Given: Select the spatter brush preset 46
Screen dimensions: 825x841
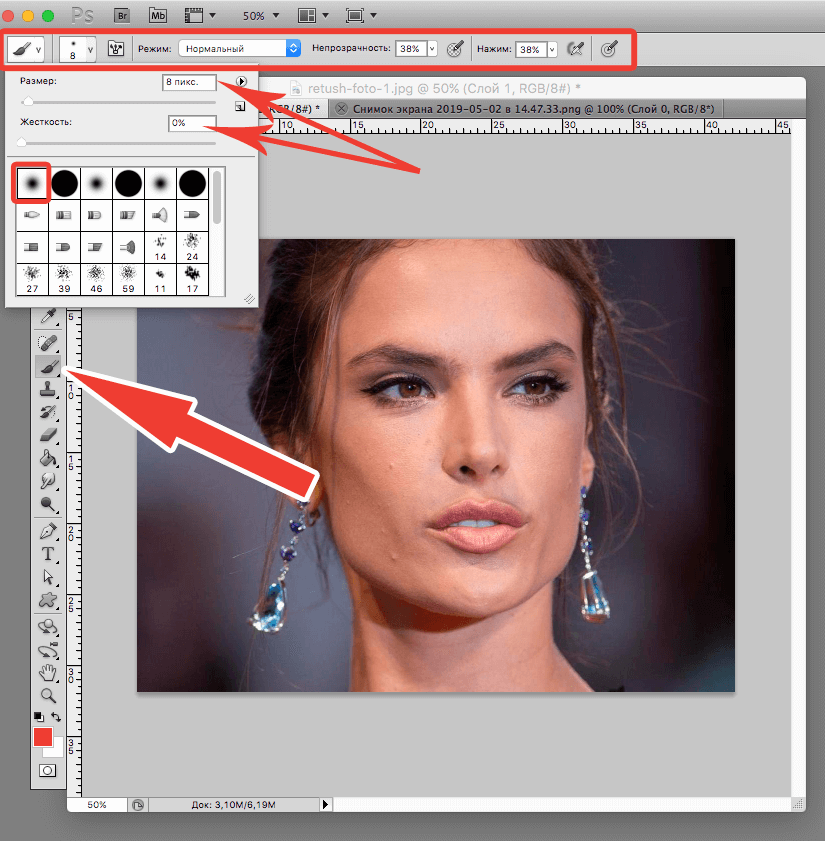Looking at the screenshot, I should 97,279.
